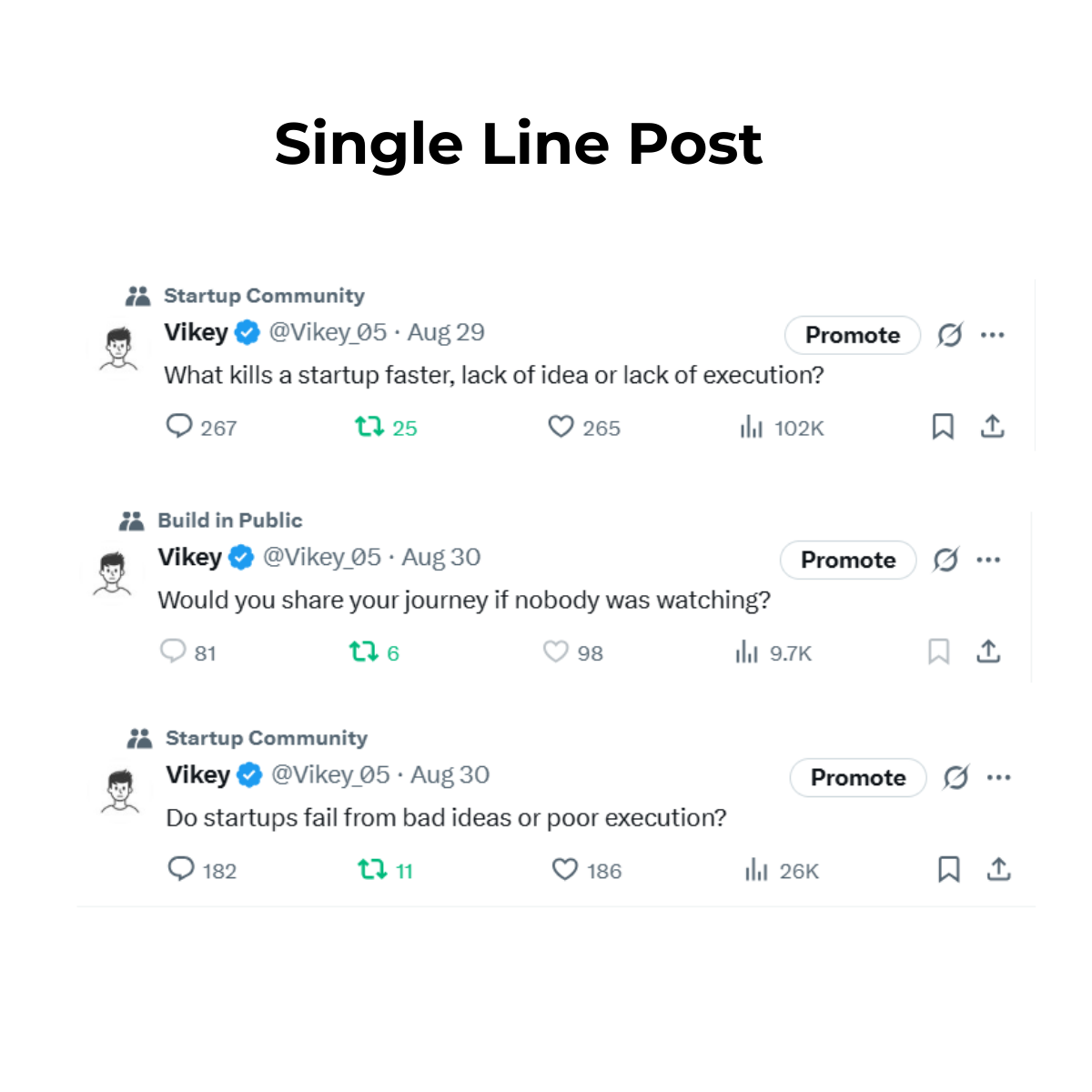View analytics showing 102K views
This screenshot has height=1092, width=1092.
(752, 427)
